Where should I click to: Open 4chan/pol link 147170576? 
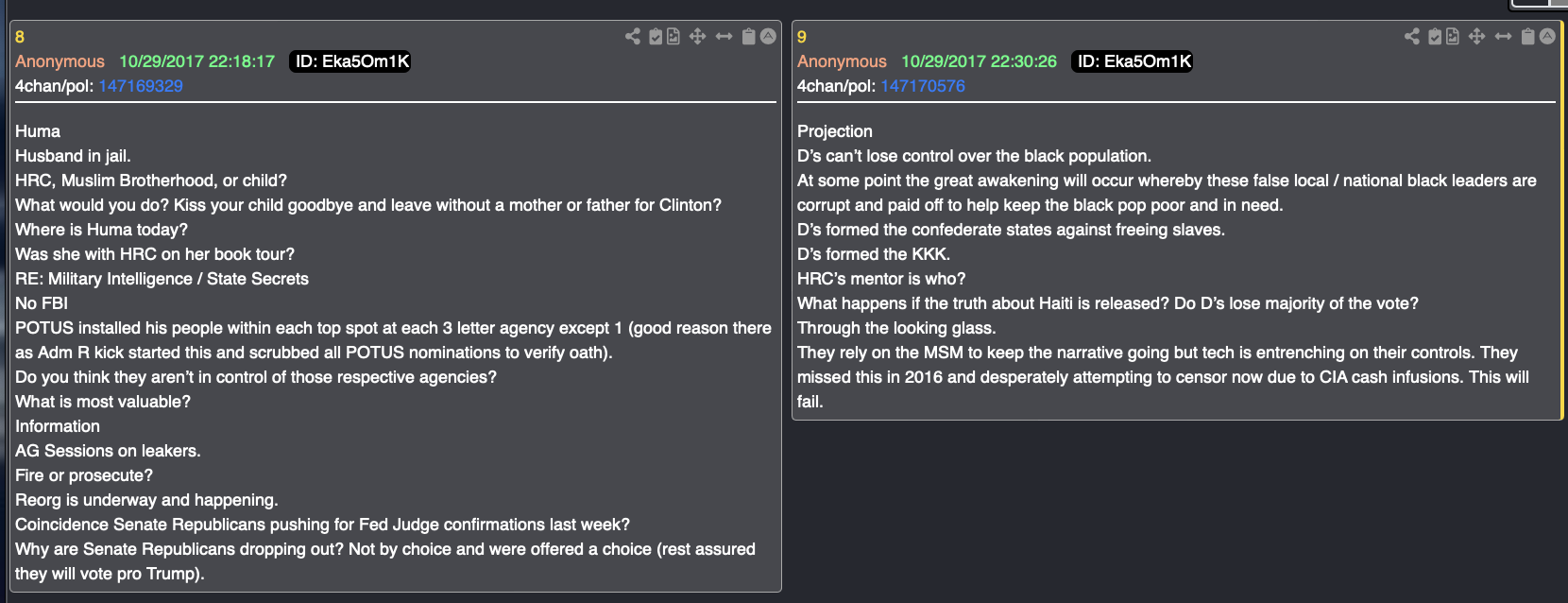[923, 86]
